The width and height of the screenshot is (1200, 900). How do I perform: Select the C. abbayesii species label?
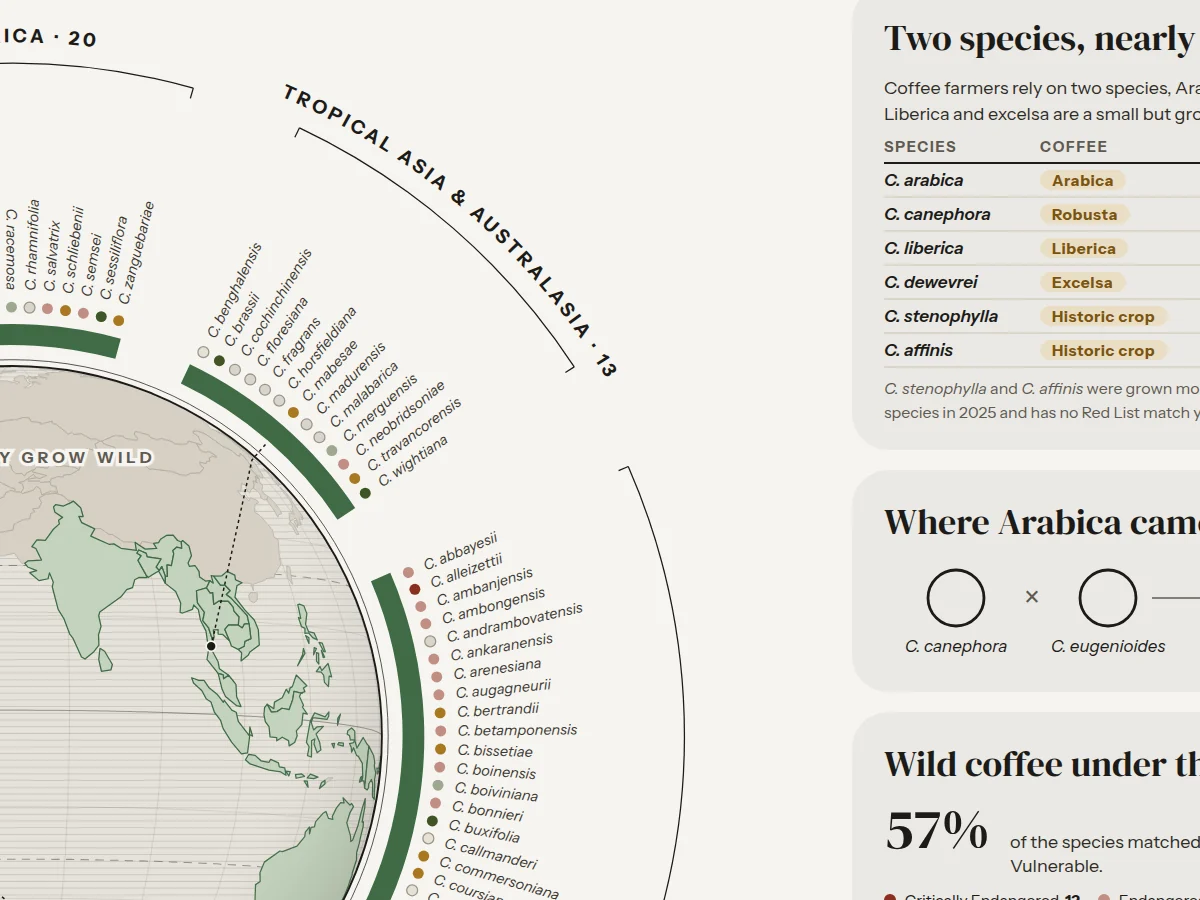click(x=460, y=552)
